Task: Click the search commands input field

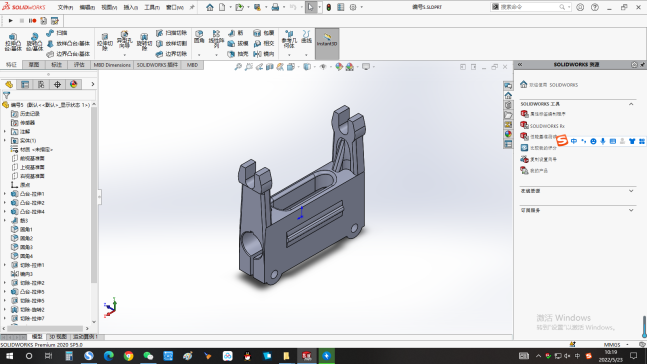Action: (529, 7)
